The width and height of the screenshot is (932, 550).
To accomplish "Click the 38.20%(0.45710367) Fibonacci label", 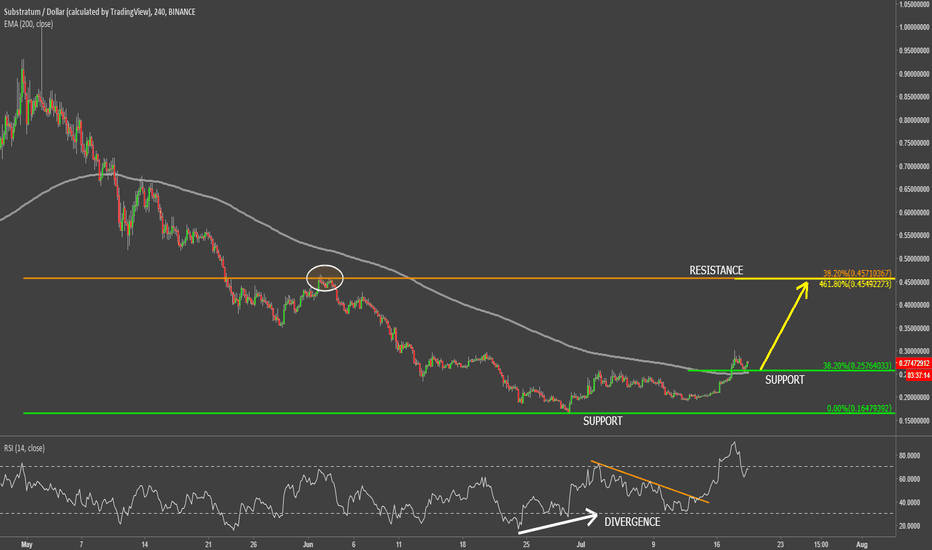I will pyautogui.click(x=857, y=274).
